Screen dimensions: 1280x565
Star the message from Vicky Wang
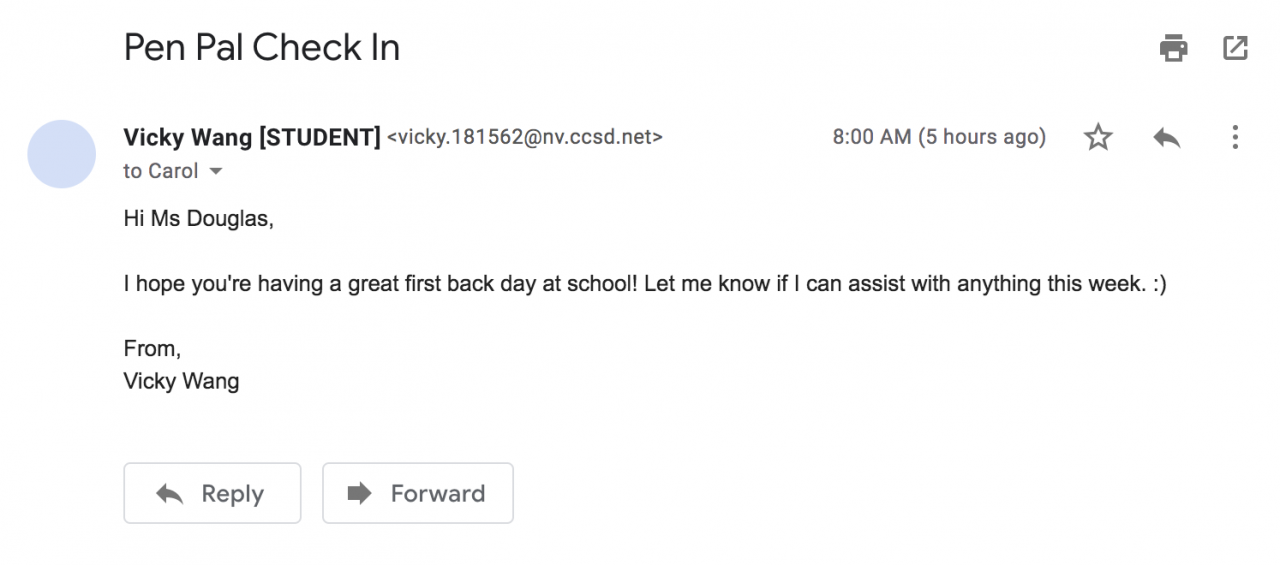coord(1098,138)
